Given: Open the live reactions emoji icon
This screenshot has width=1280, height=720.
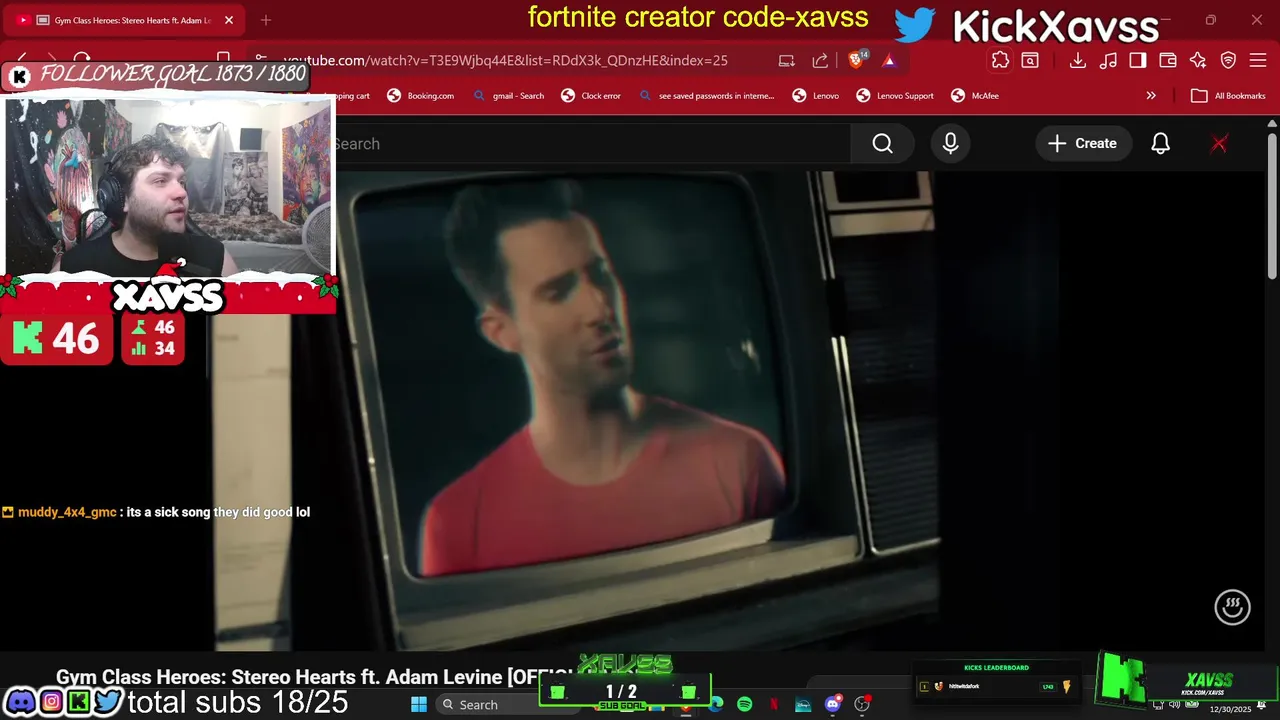Looking at the screenshot, I should point(1232,606).
